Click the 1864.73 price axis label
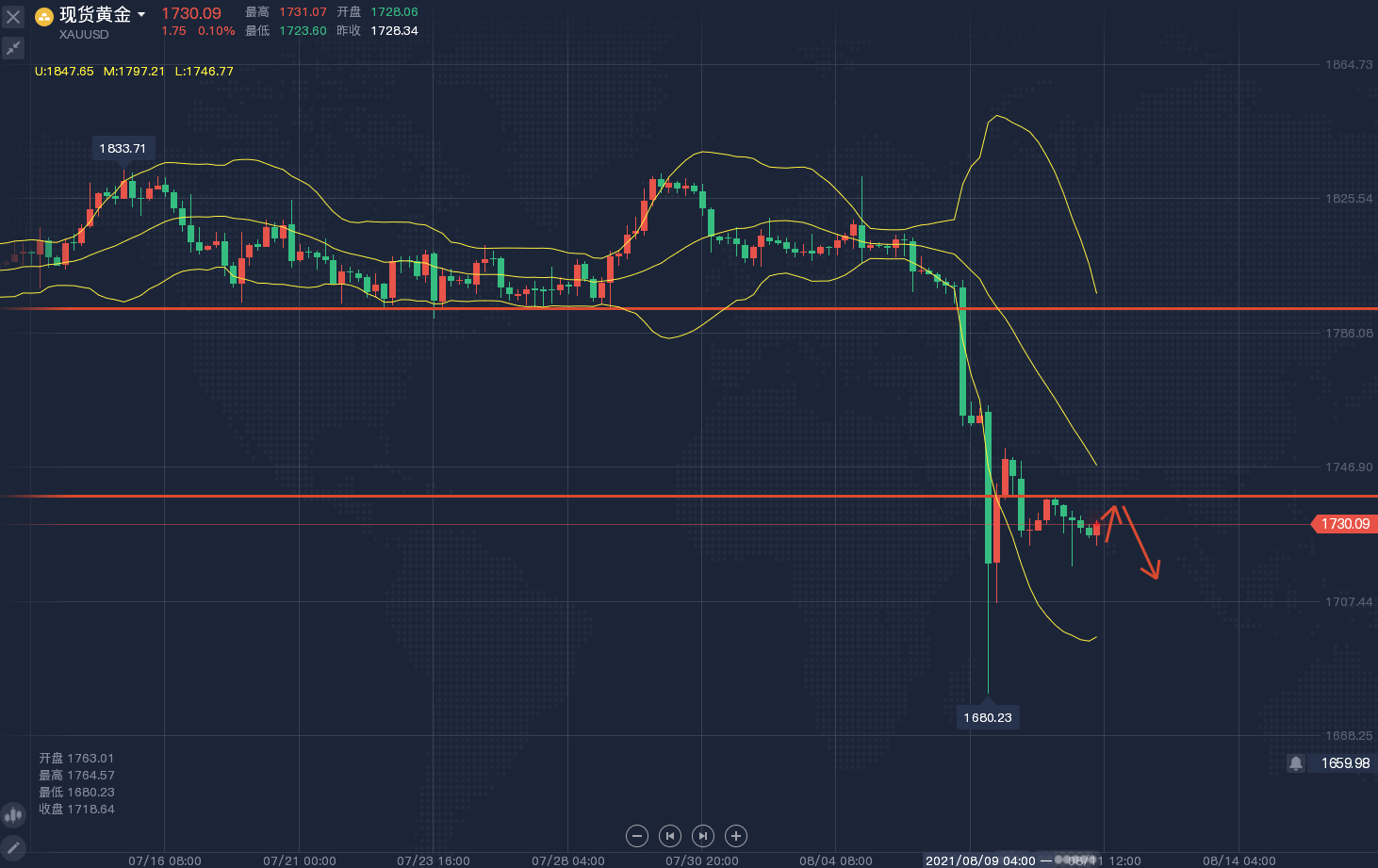1378x868 pixels. click(1349, 65)
